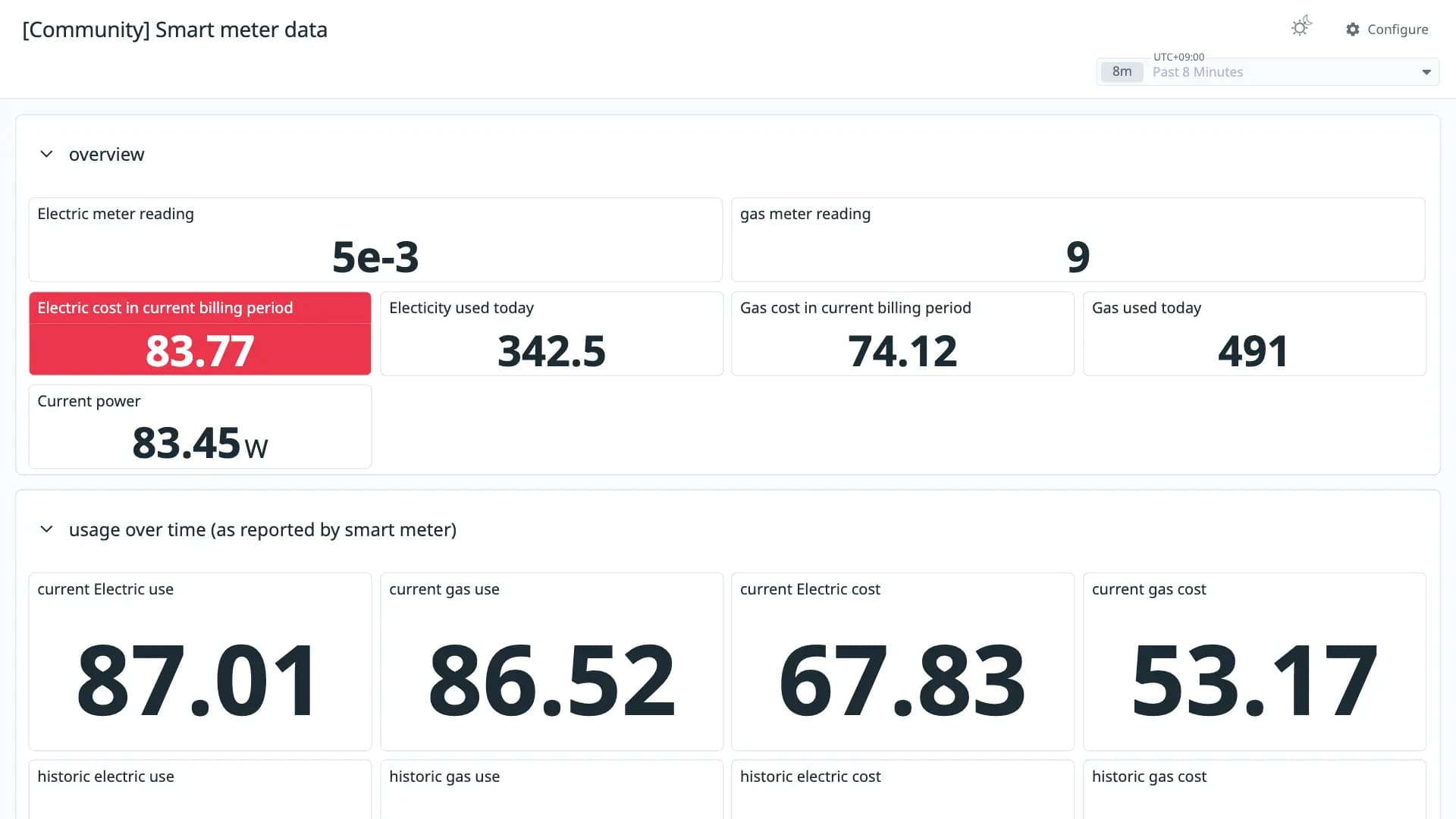Click the Electric meter reading widget title
Image resolution: width=1456 pixels, height=819 pixels.
coord(115,214)
